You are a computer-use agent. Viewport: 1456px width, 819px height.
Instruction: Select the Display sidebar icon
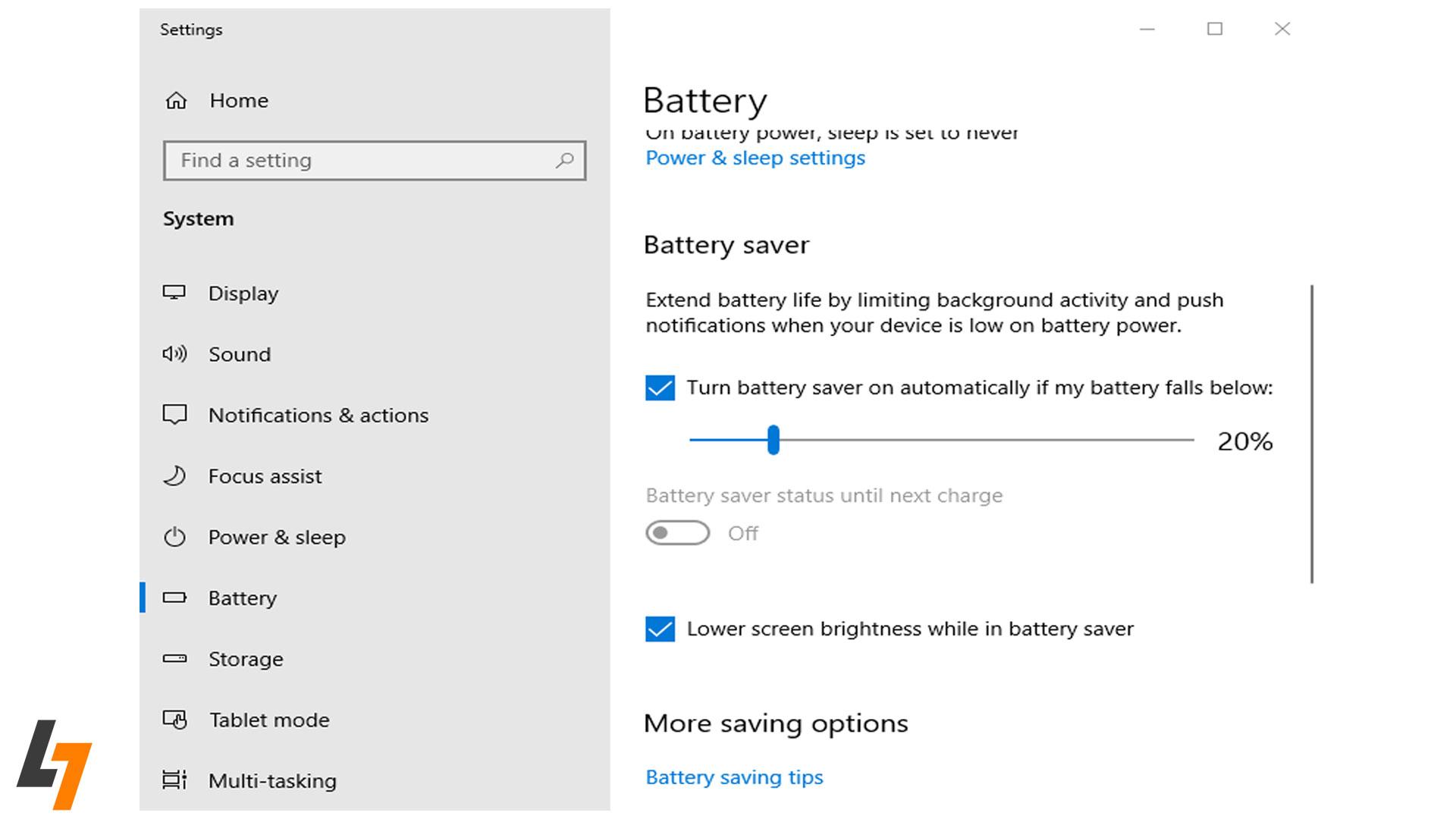coord(175,293)
